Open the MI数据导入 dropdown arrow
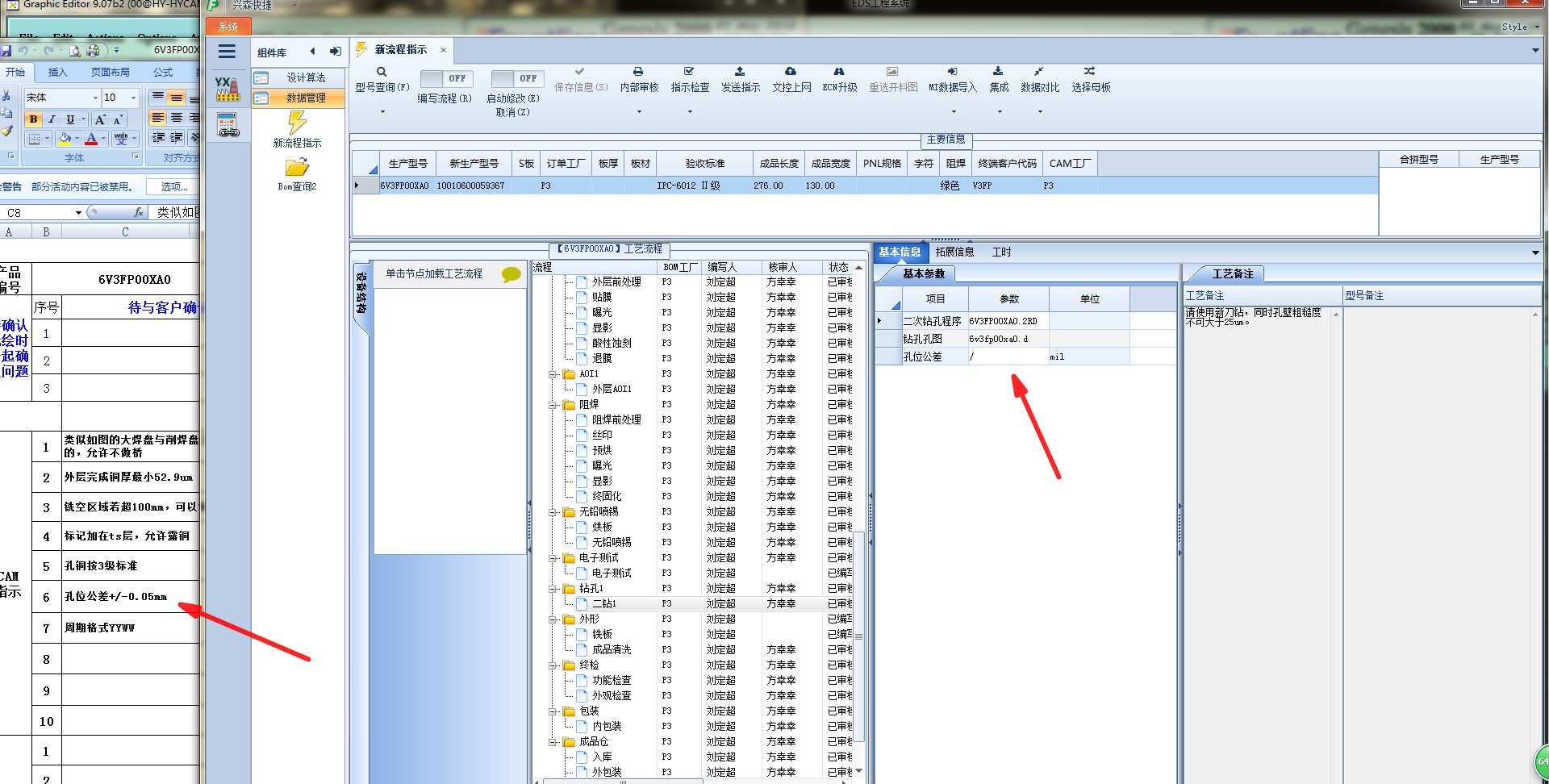The height and width of the screenshot is (784, 1549). click(954, 111)
